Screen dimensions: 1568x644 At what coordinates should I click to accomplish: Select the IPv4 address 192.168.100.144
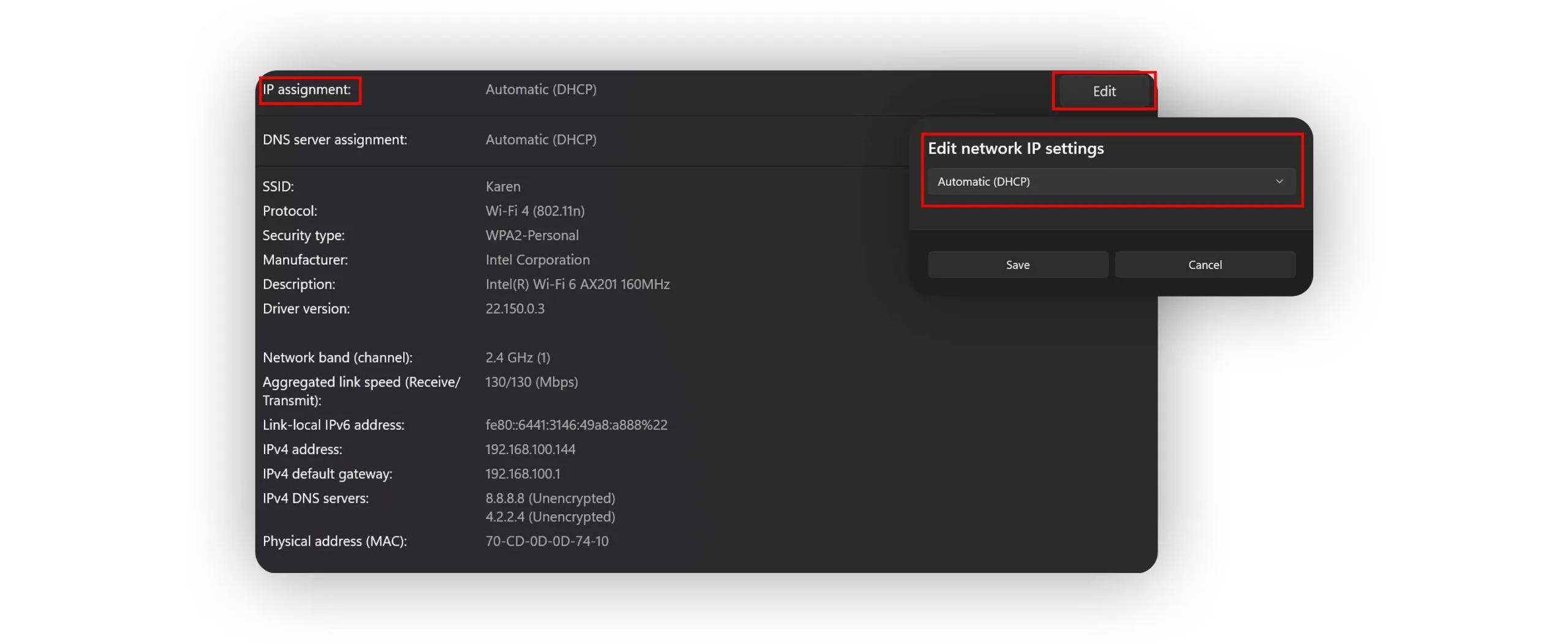[x=530, y=449]
